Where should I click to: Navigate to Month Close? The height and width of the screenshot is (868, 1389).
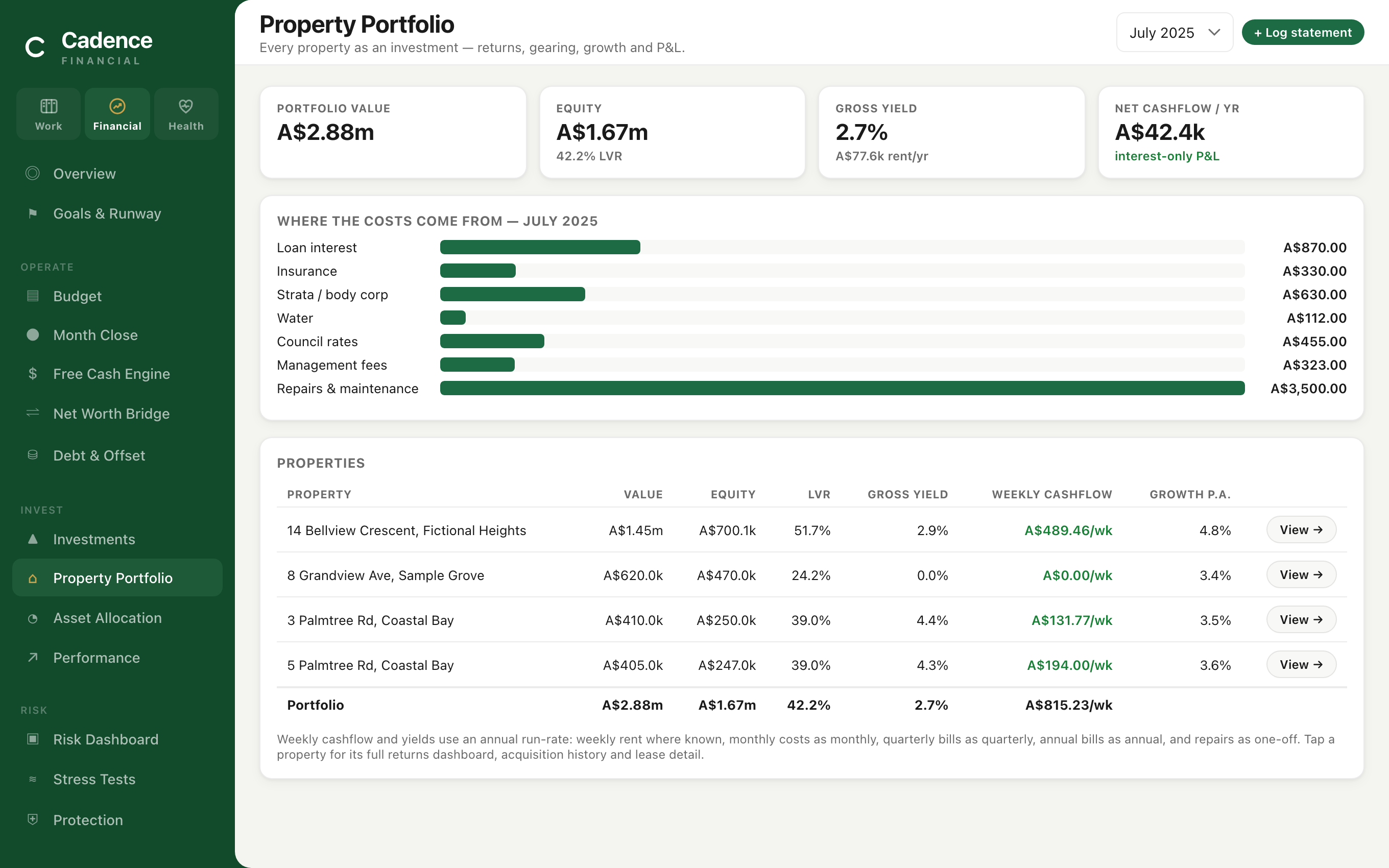click(x=117, y=334)
